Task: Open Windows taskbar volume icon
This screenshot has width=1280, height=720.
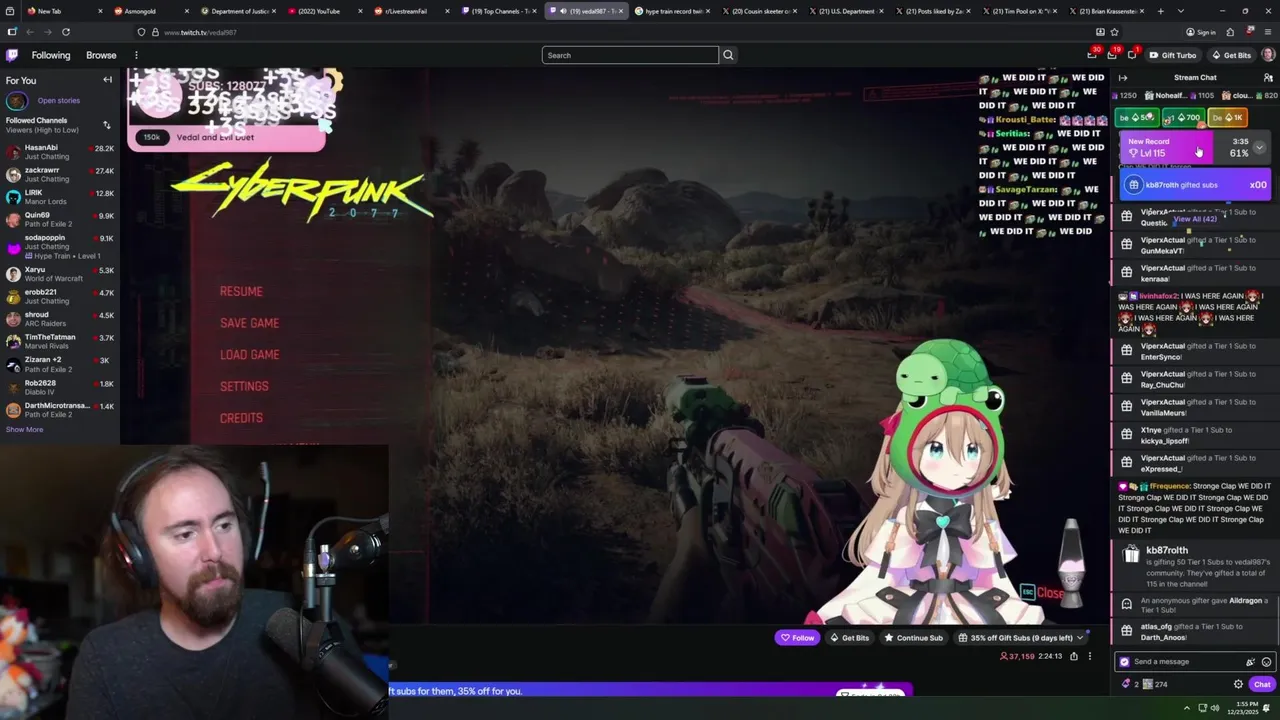Action: click(1215, 708)
